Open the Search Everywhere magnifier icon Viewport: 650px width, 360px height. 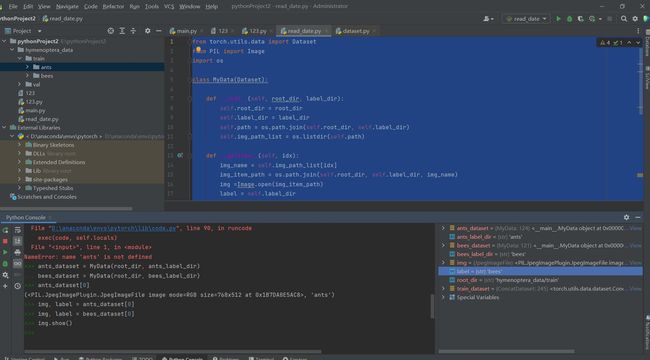pos(624,19)
